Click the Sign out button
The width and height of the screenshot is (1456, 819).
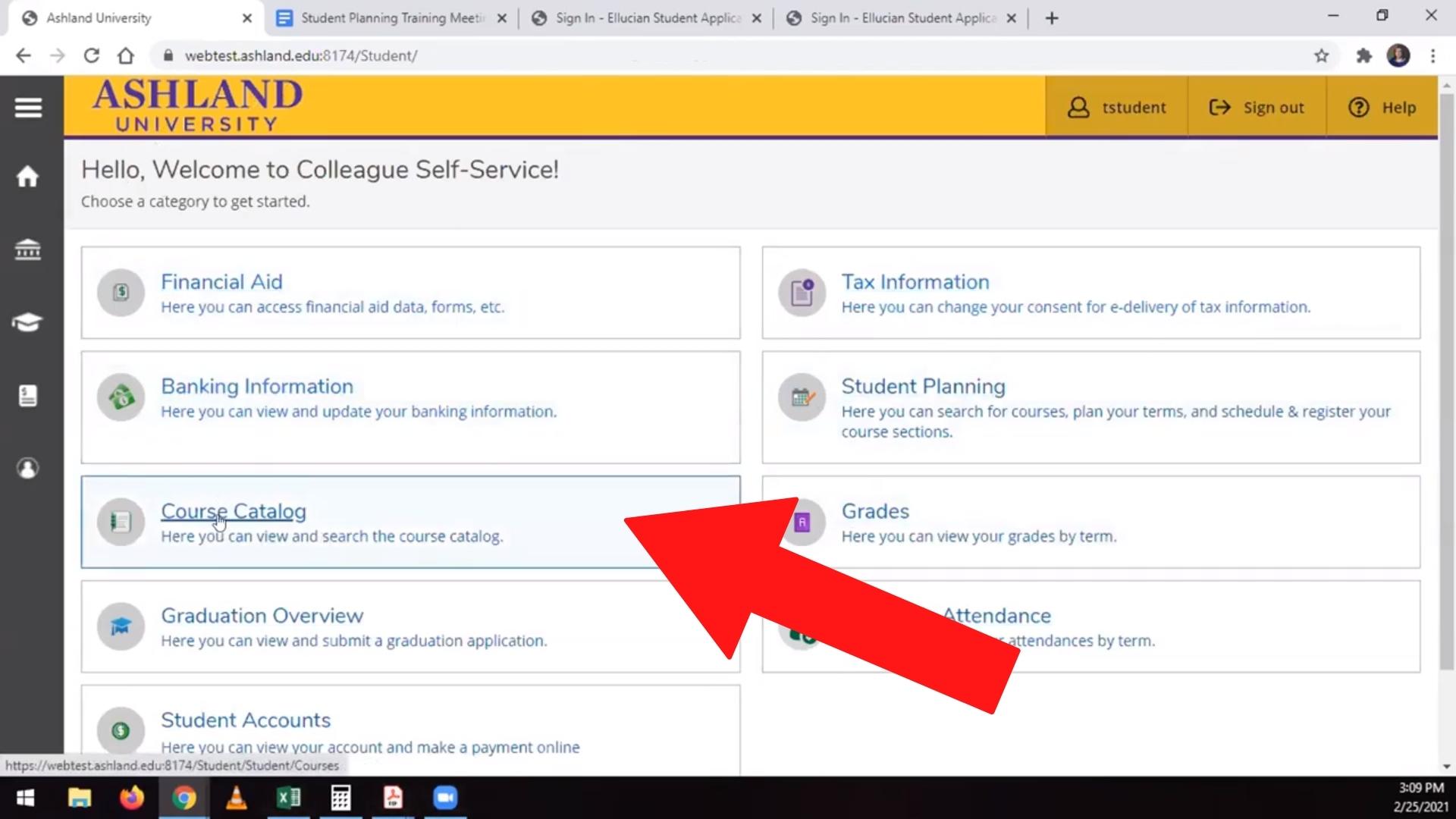1257,108
